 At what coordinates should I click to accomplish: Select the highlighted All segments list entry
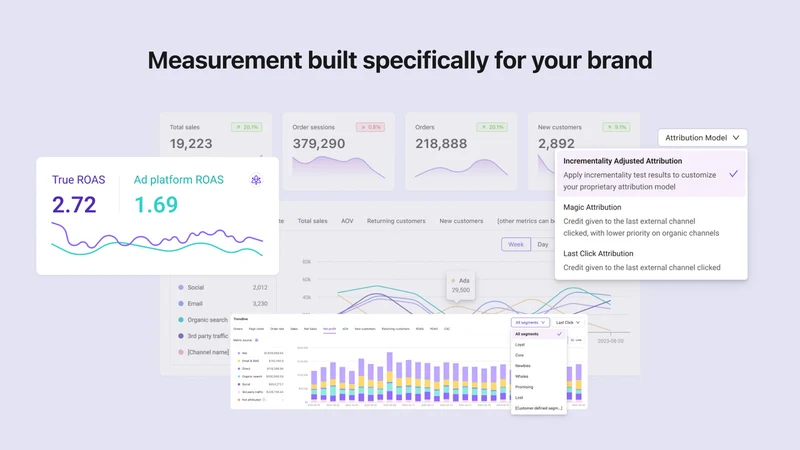tap(538, 334)
